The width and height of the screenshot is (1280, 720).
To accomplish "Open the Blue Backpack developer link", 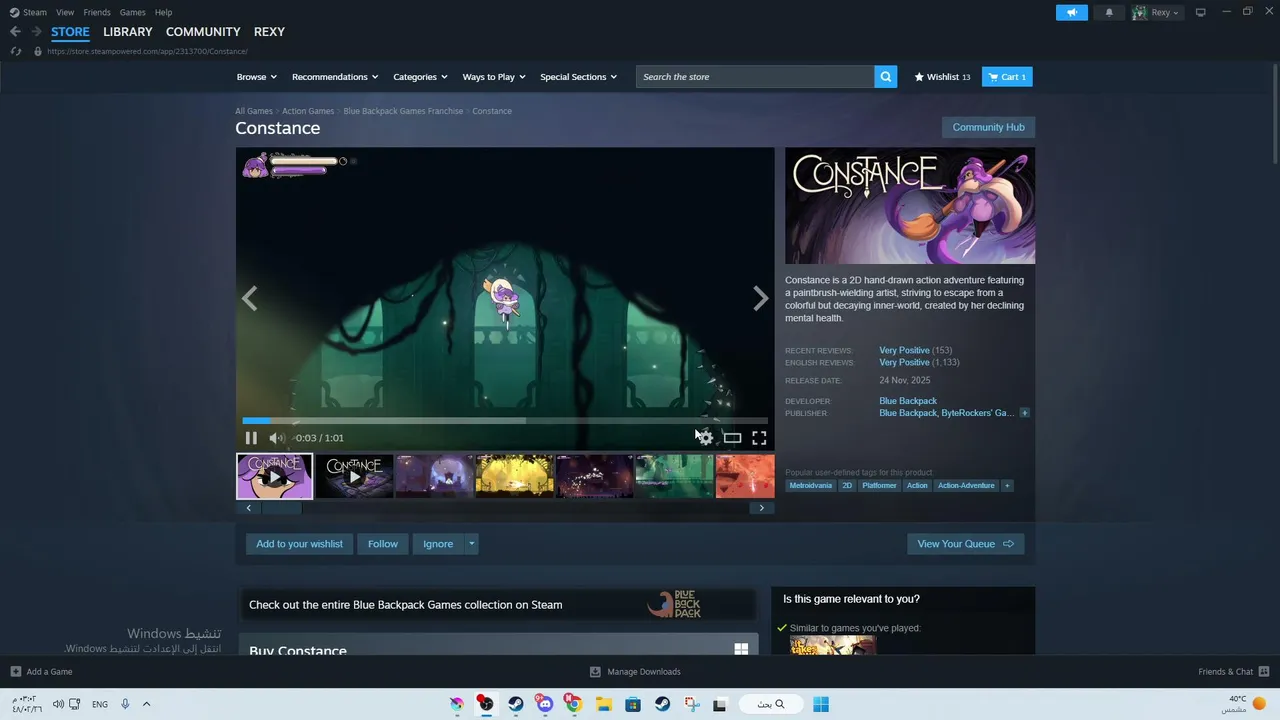I will point(908,401).
